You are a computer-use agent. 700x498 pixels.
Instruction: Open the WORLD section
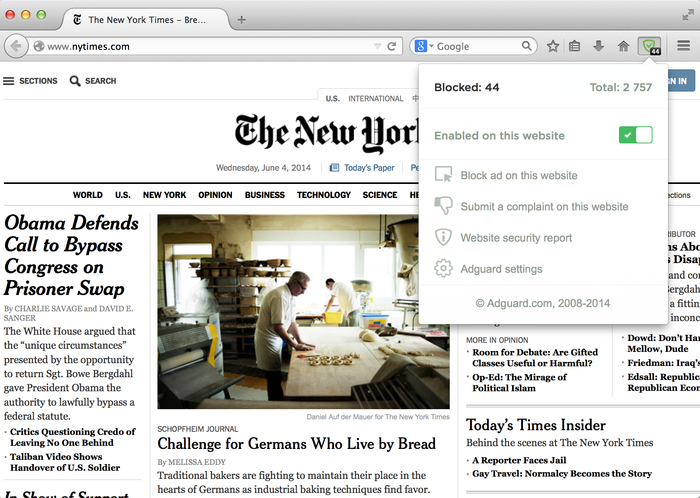(88, 195)
